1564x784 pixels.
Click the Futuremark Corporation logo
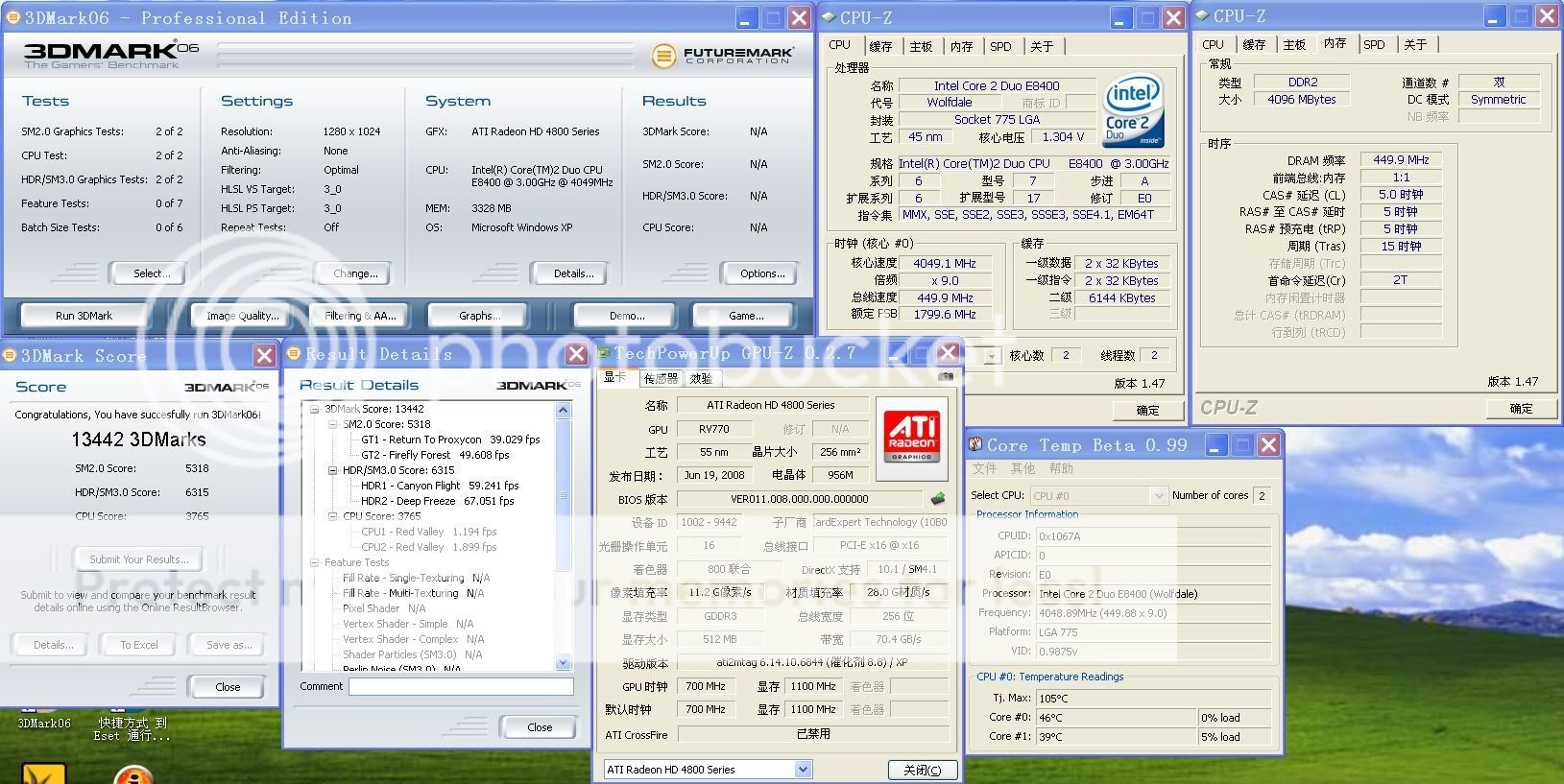[723, 56]
